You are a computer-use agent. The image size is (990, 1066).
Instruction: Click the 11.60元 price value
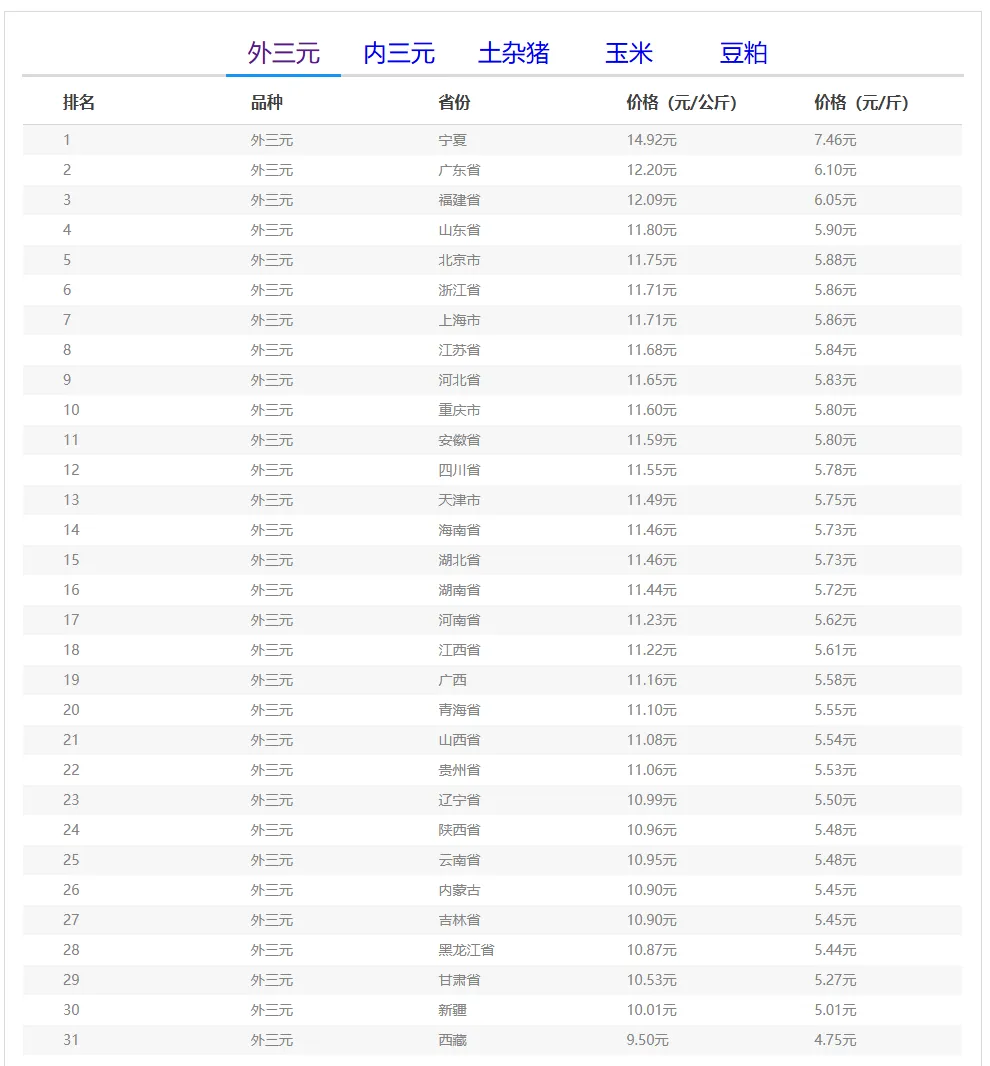(651, 410)
